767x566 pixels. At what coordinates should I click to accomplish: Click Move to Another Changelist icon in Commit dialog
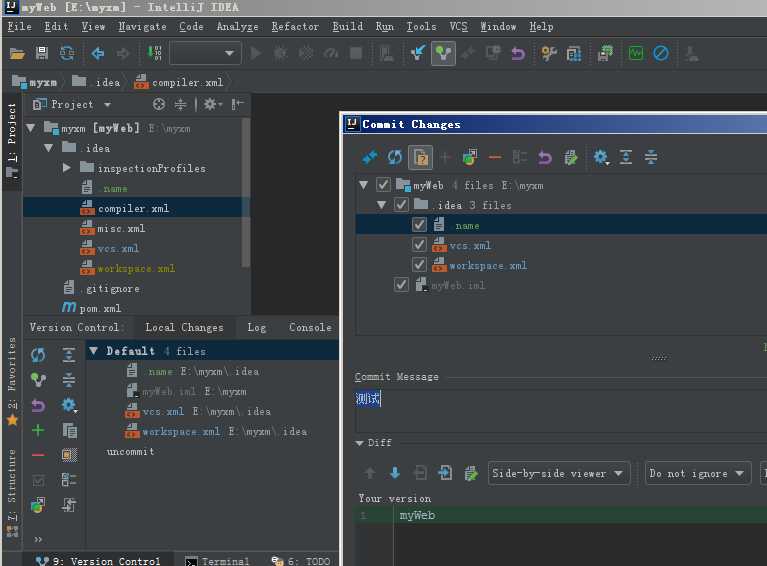[470, 158]
